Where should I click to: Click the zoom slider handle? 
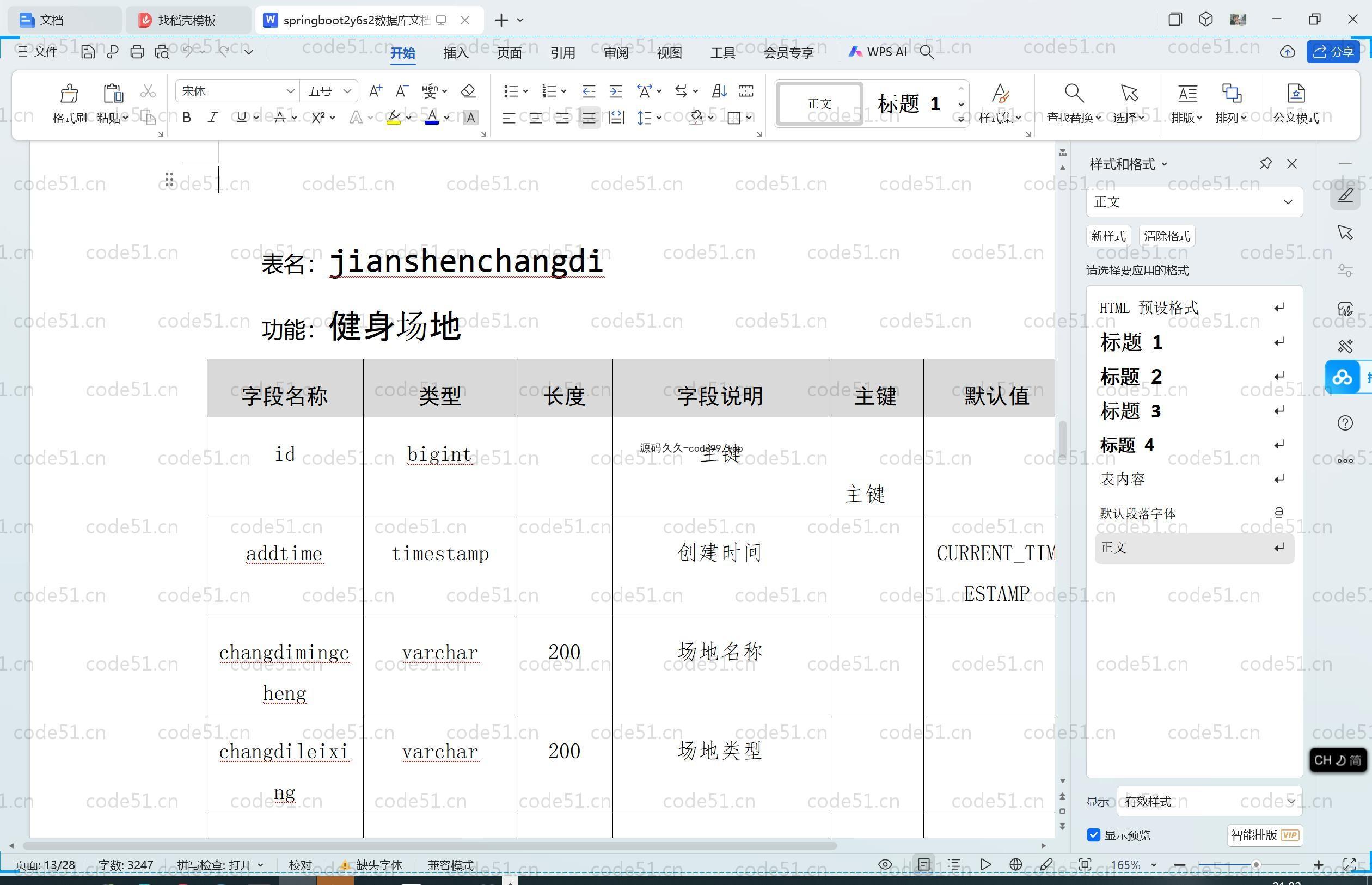[x=1256, y=864]
